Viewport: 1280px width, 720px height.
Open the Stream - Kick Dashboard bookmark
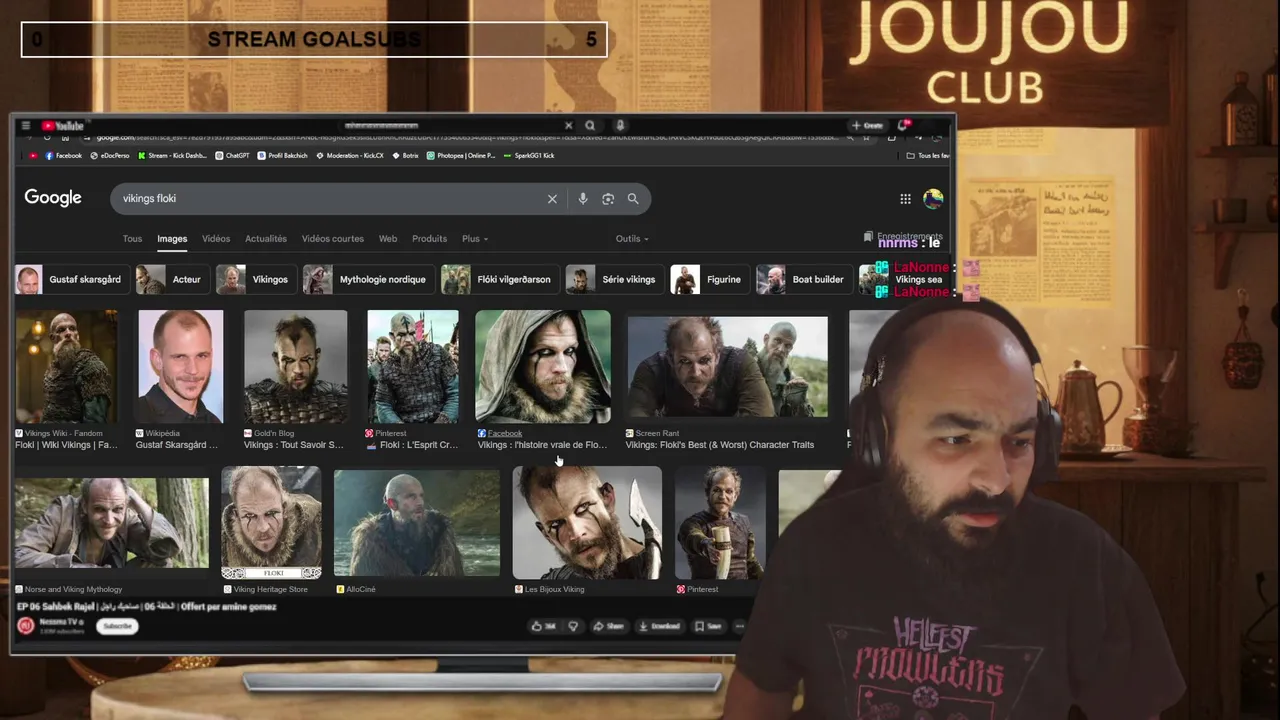172,156
